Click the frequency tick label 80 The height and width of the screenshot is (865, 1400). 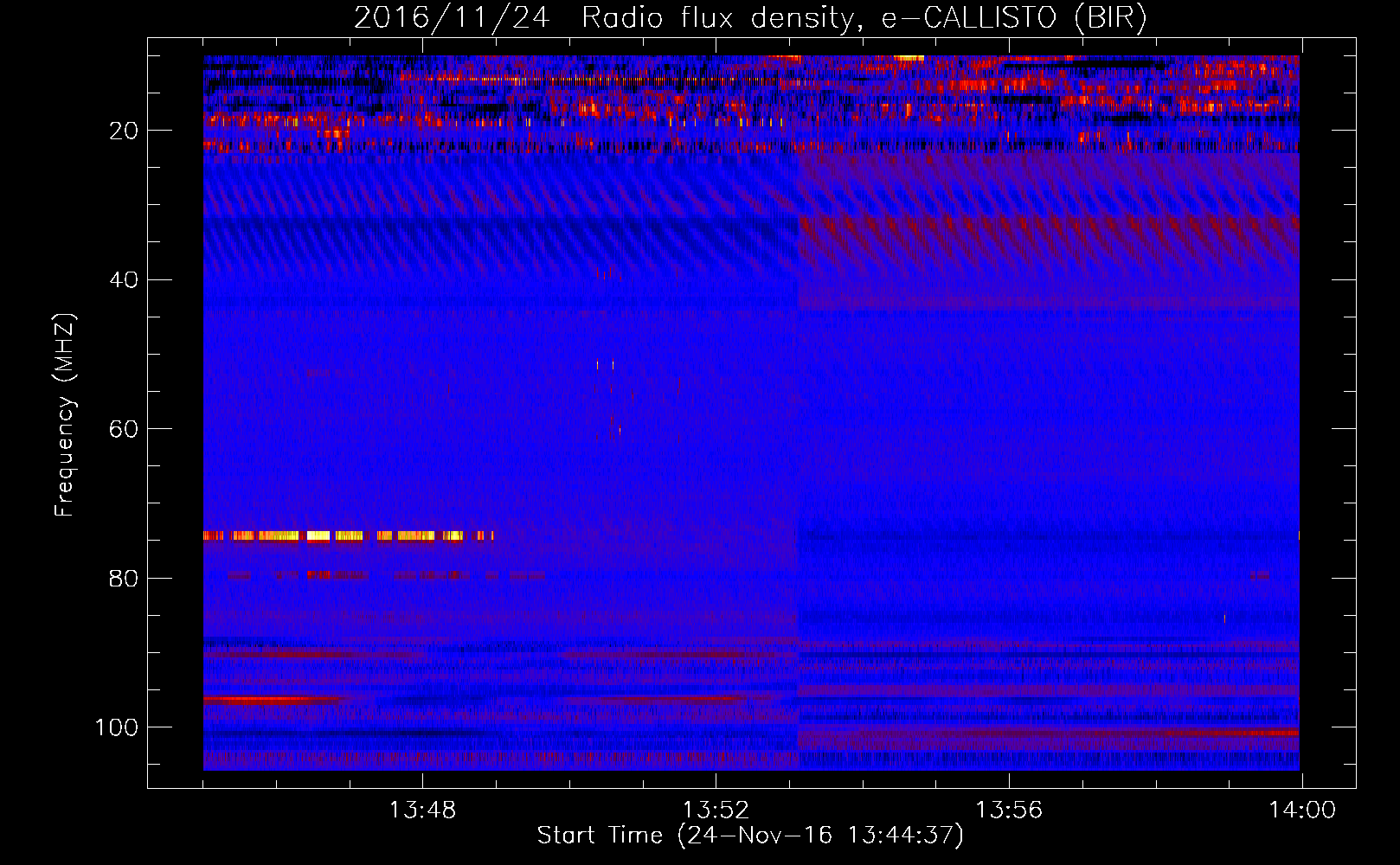coord(125,578)
